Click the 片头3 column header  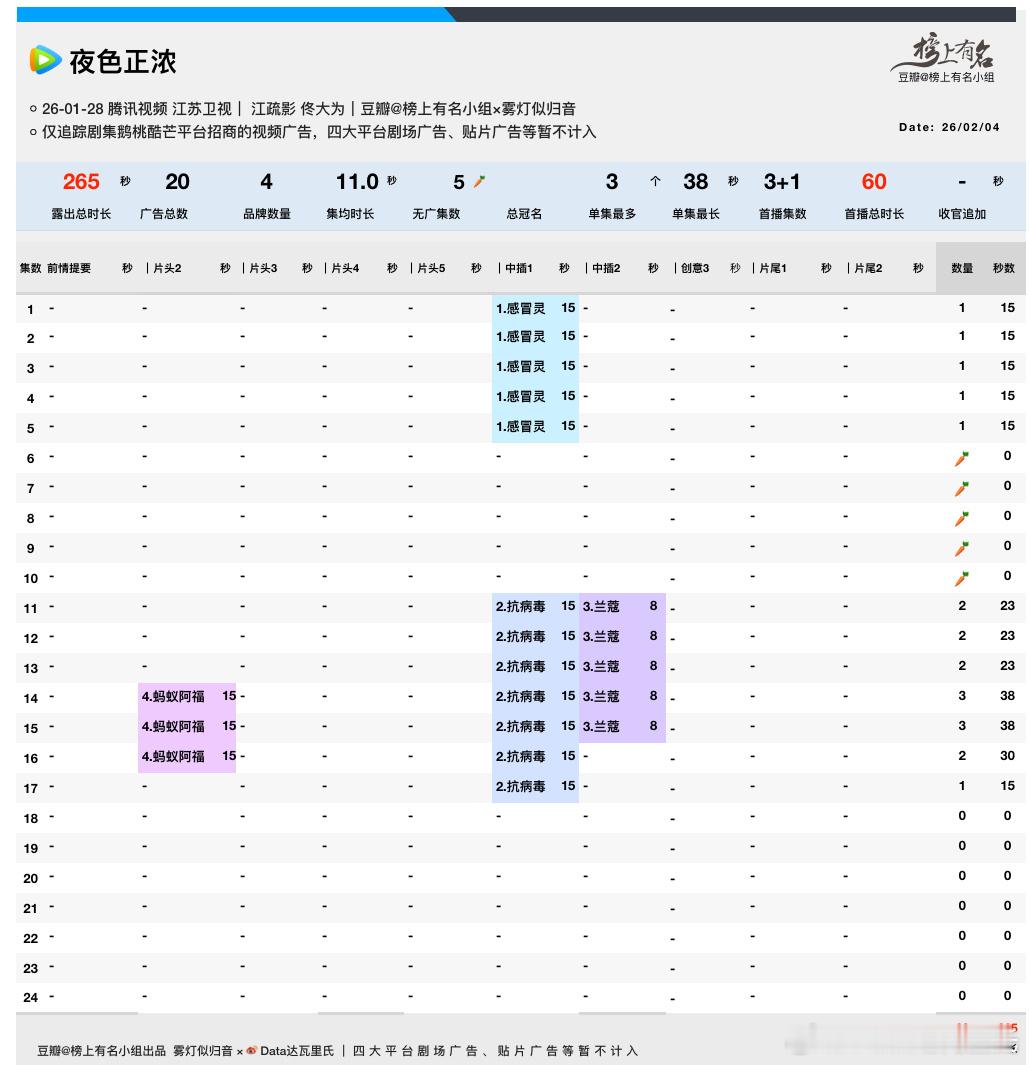point(263,268)
